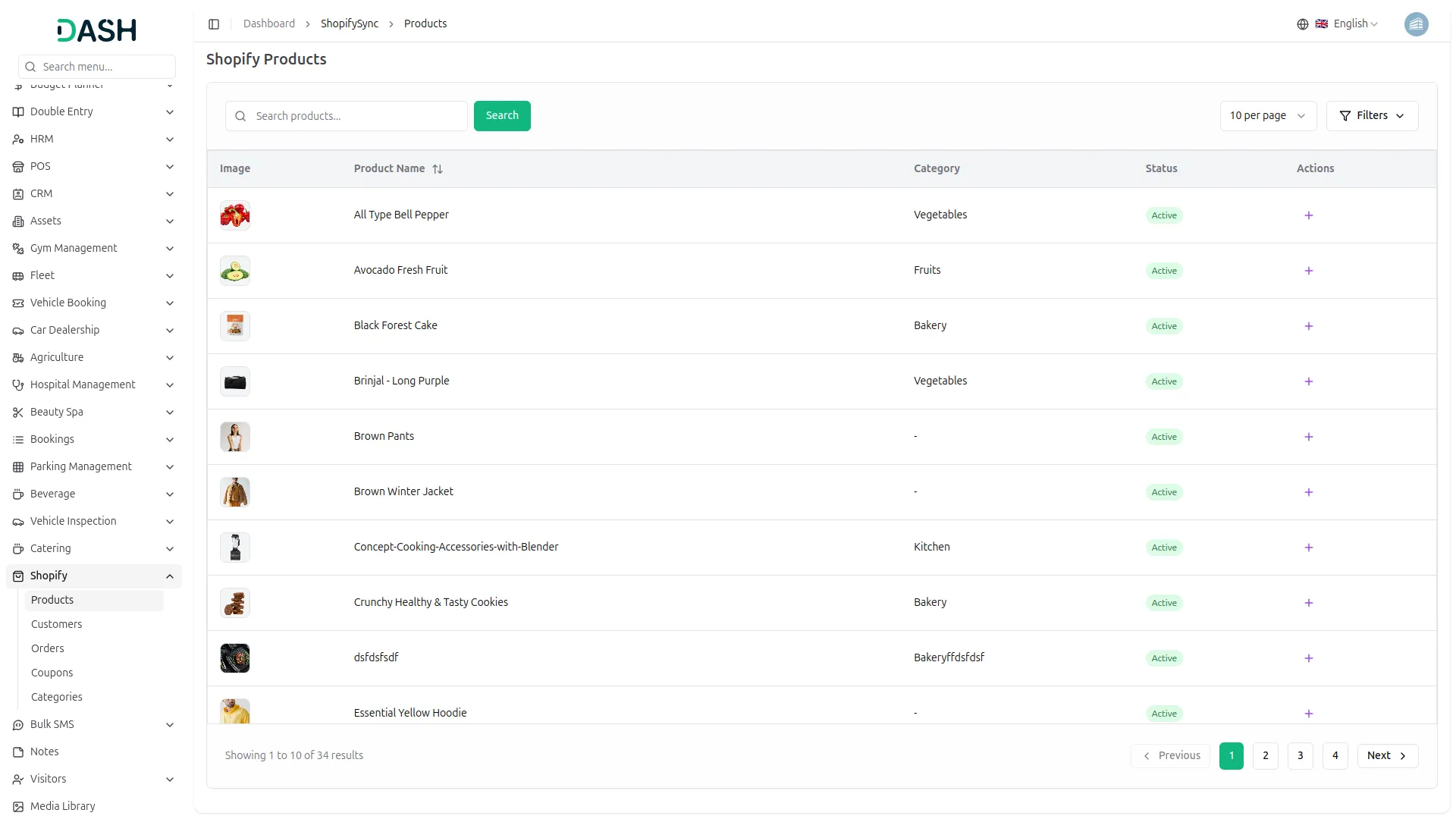Click the plus icon for Avocado Fresh Fruit
The height and width of the screenshot is (819, 1456).
click(1309, 271)
